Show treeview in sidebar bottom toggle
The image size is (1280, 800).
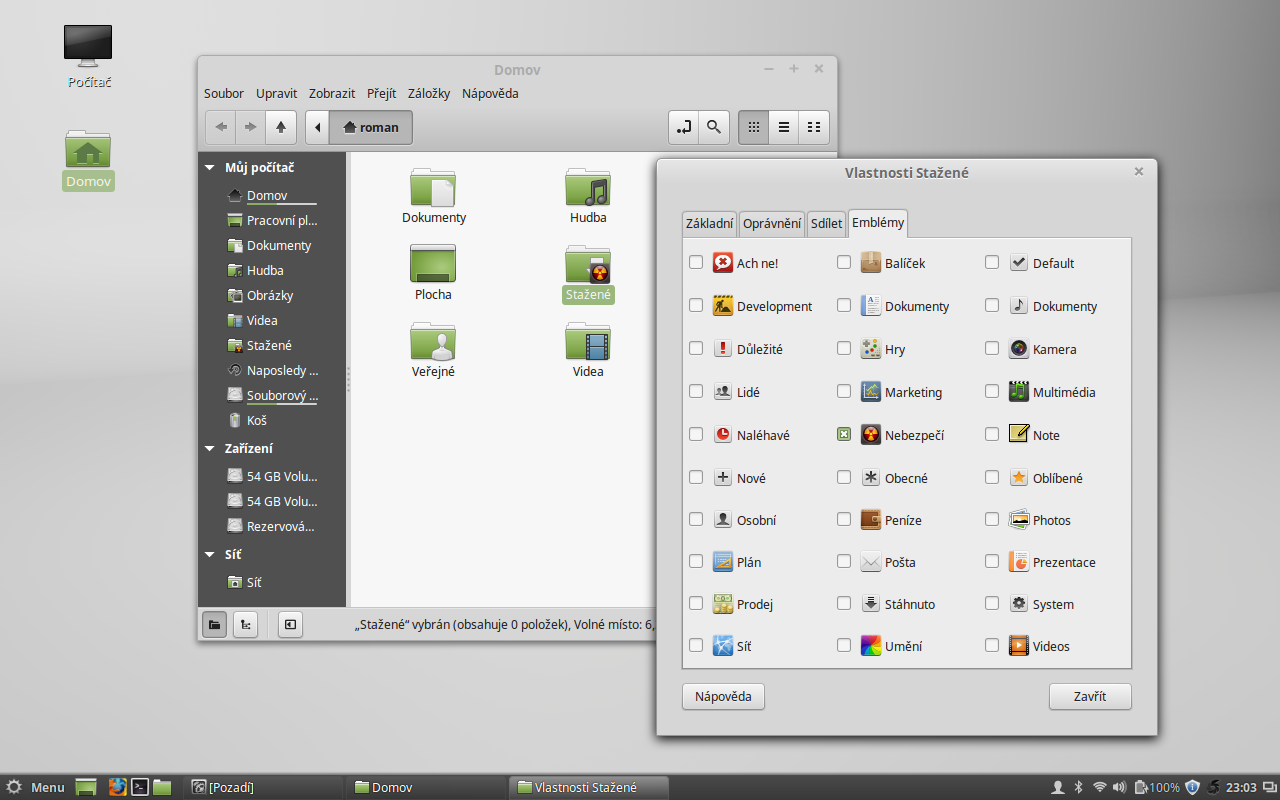[x=245, y=624]
